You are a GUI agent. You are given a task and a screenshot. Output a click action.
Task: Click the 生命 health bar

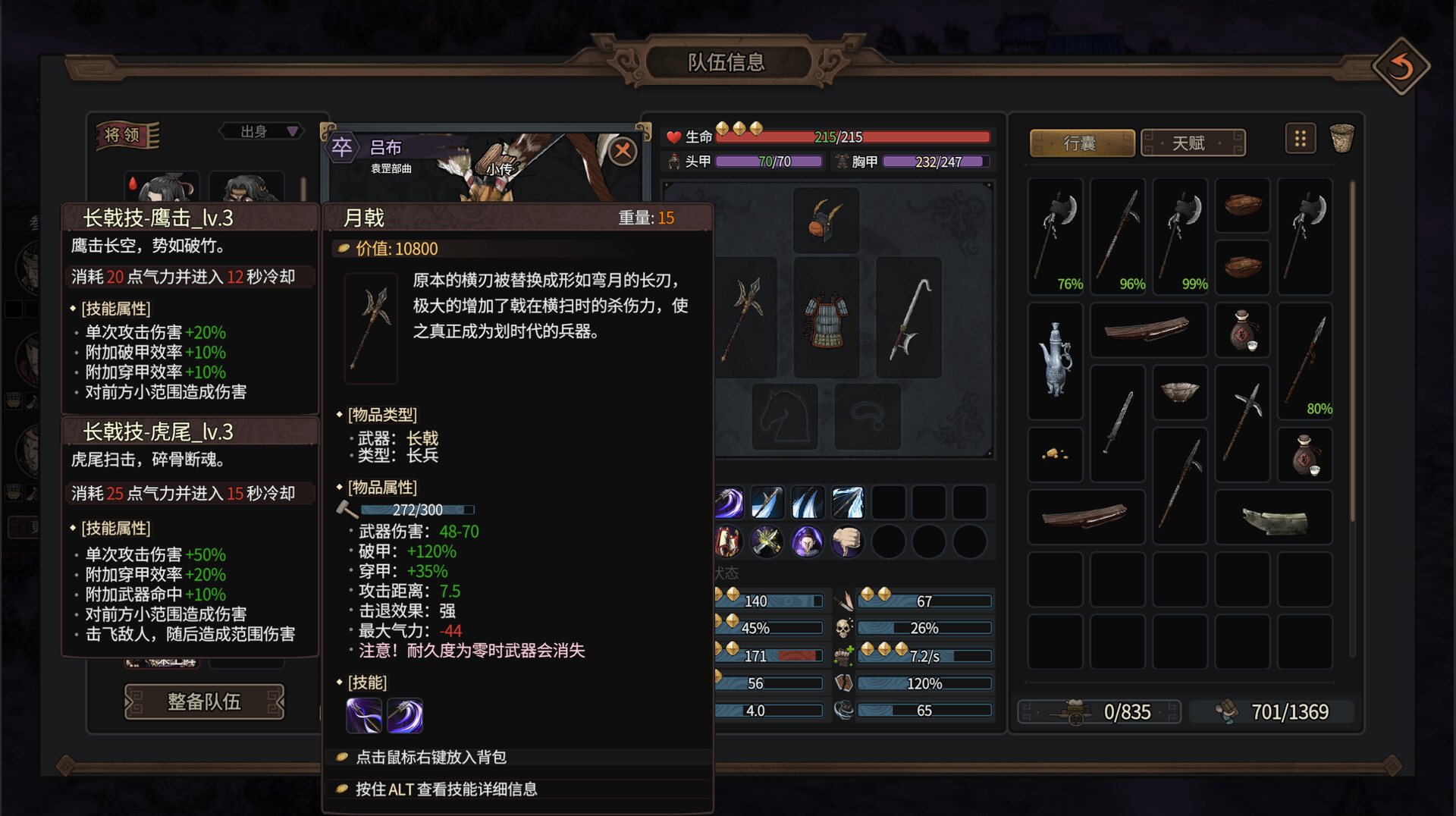coord(852,137)
